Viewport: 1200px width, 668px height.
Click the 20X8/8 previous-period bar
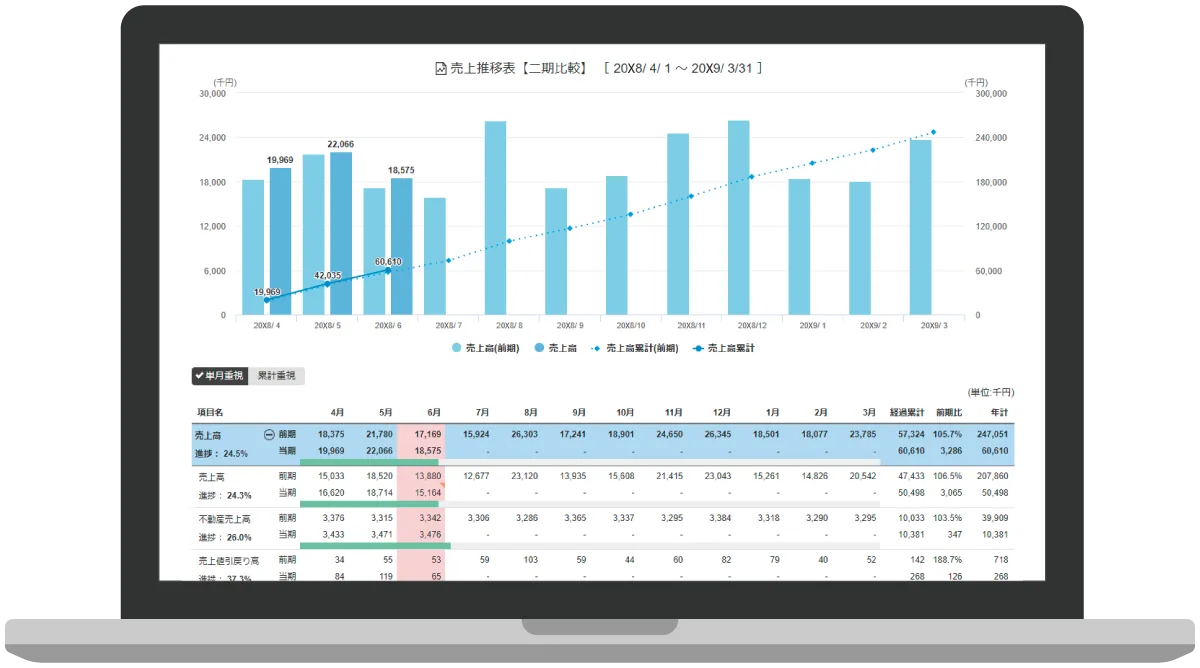[x=495, y=218]
